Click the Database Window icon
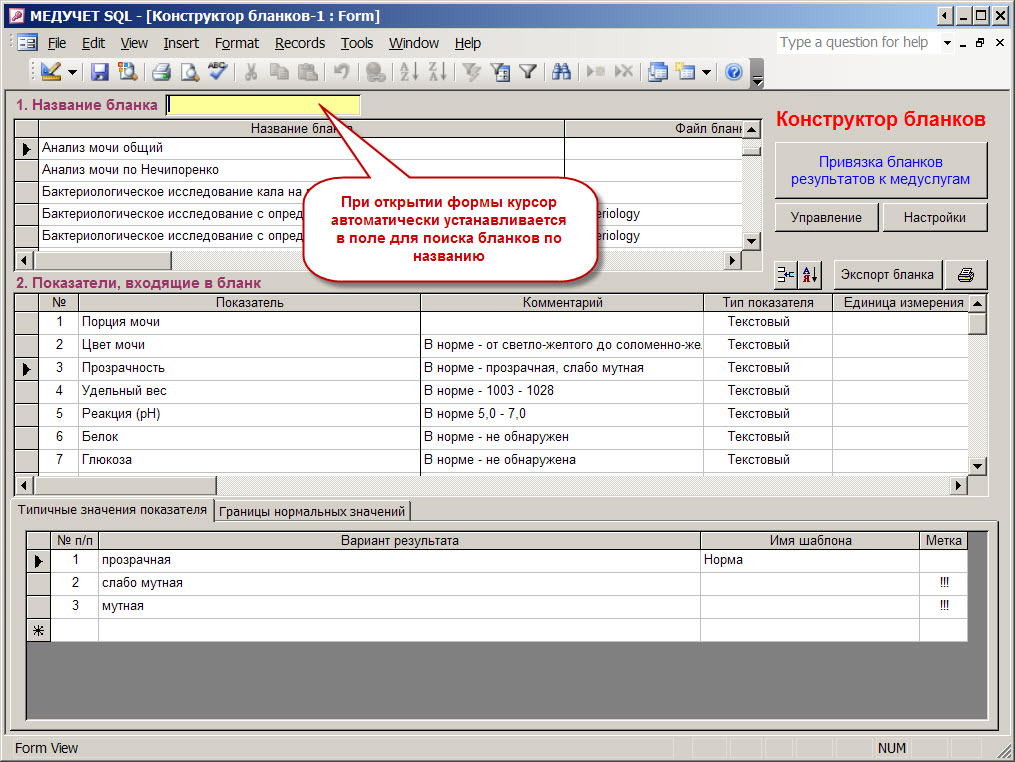Image resolution: width=1015 pixels, height=762 pixels. click(x=658, y=72)
